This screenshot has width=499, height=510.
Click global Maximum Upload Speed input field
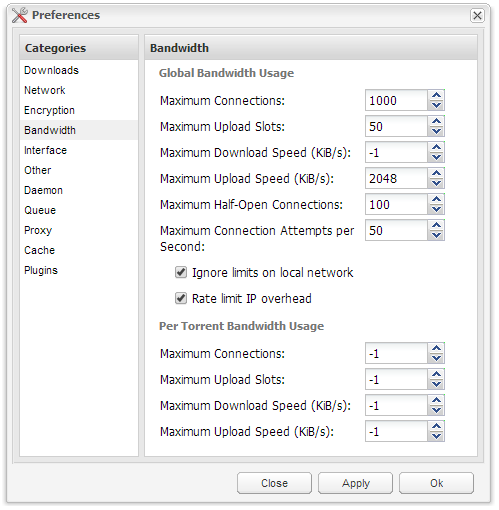pos(396,179)
